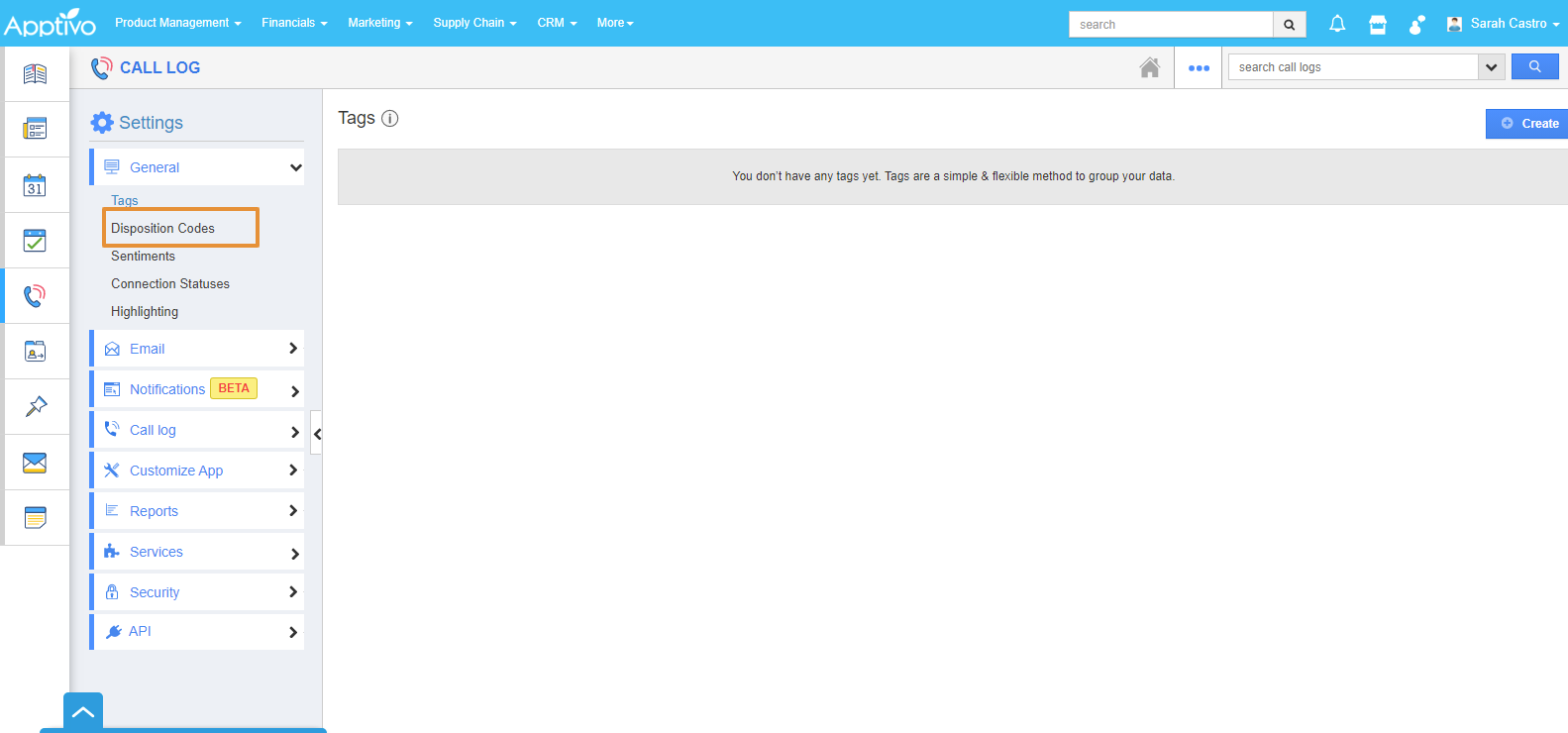Open the news feed book icon in sidebar

(35, 74)
